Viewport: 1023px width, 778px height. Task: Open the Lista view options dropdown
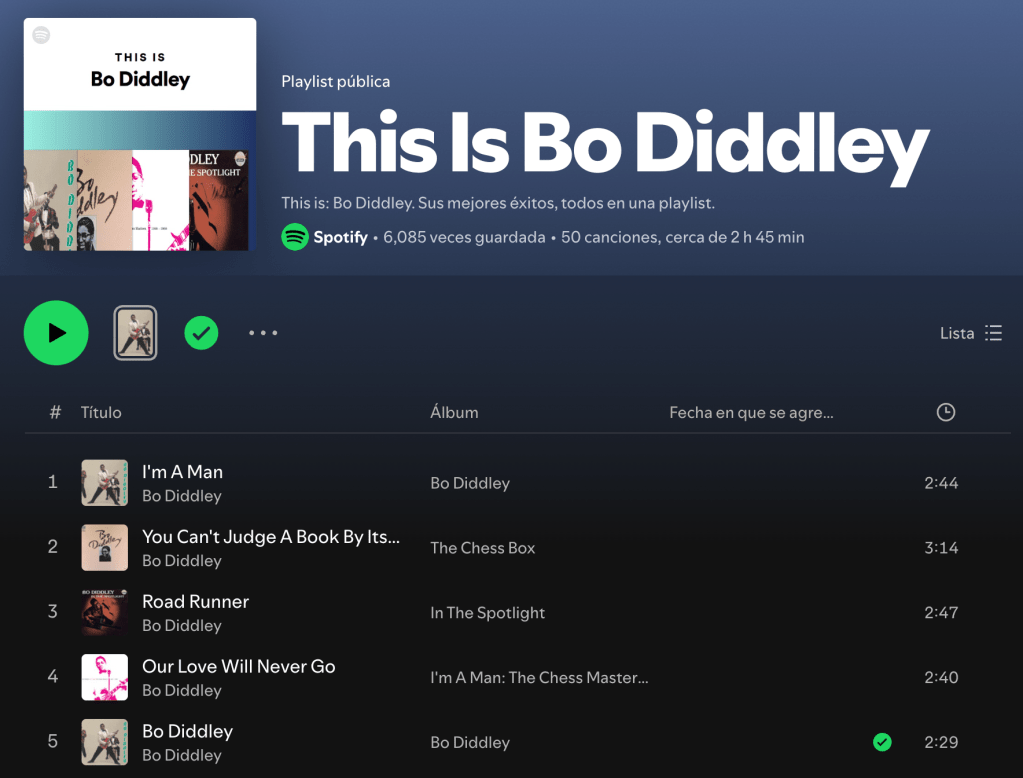point(971,333)
